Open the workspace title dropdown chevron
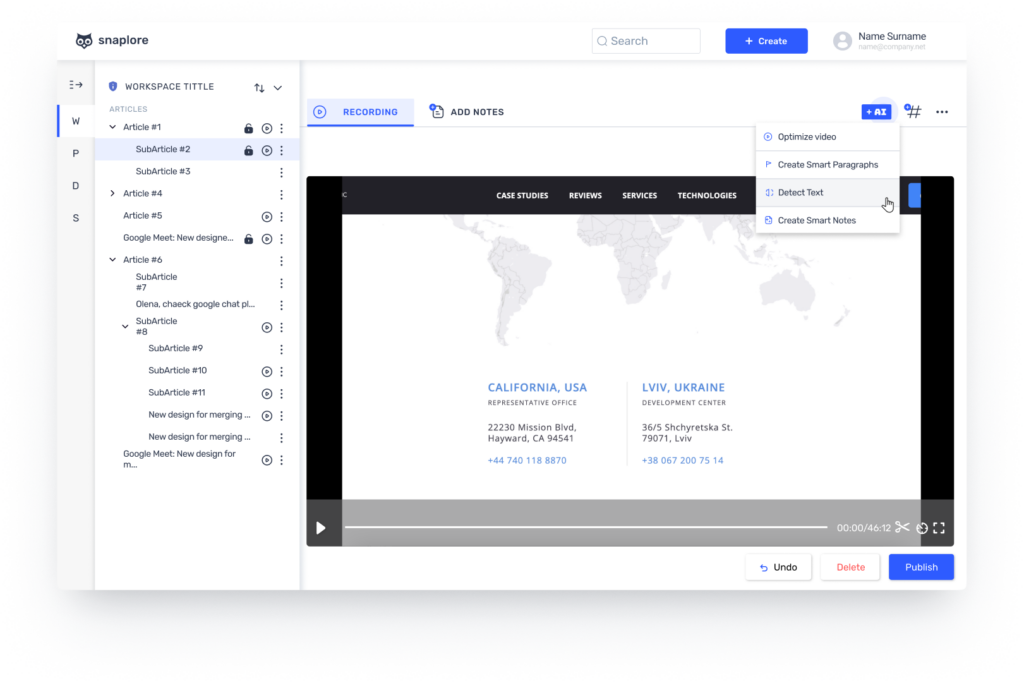The image size is (1024, 683). pos(278,87)
